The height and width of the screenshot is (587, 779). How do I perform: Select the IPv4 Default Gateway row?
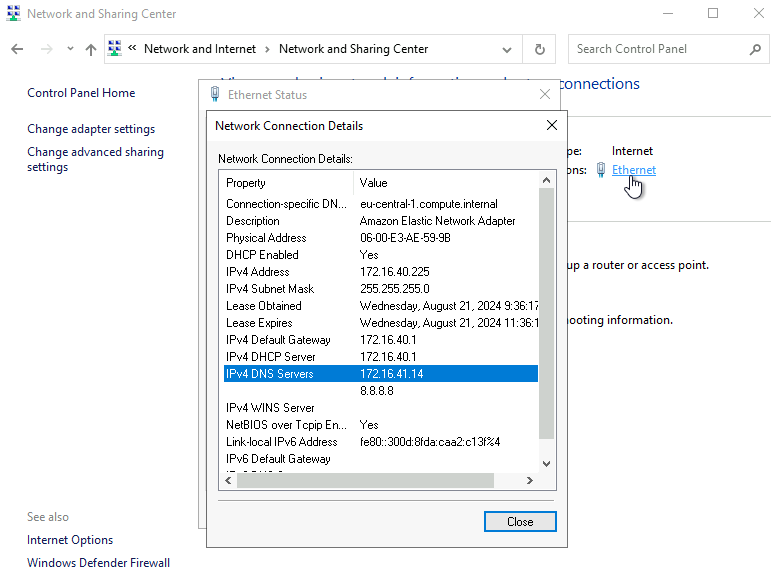point(381,340)
